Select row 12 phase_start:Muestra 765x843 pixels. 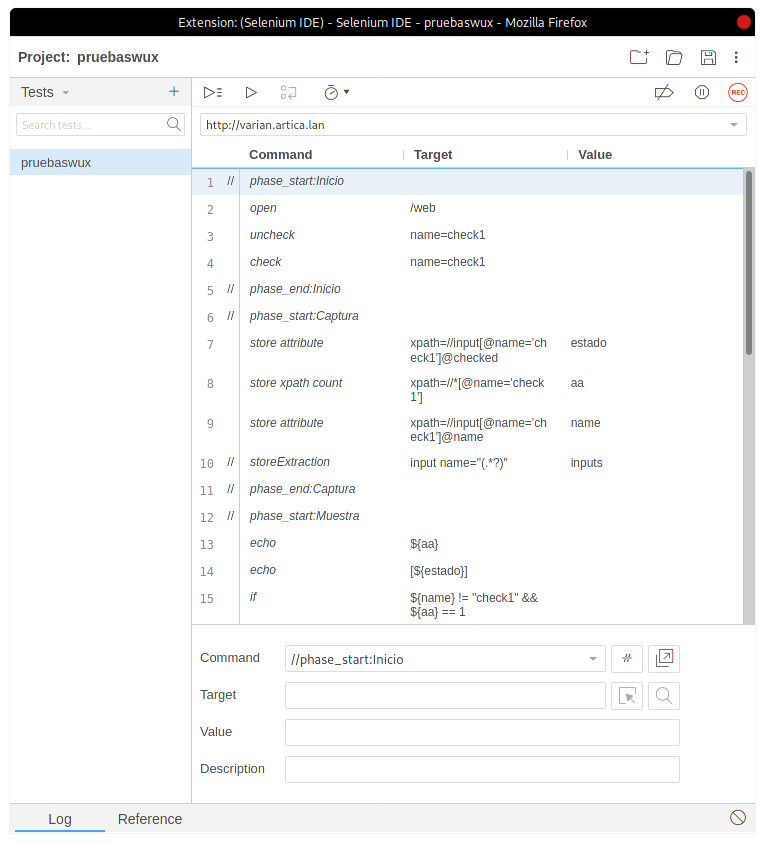pyautogui.click(x=467, y=517)
